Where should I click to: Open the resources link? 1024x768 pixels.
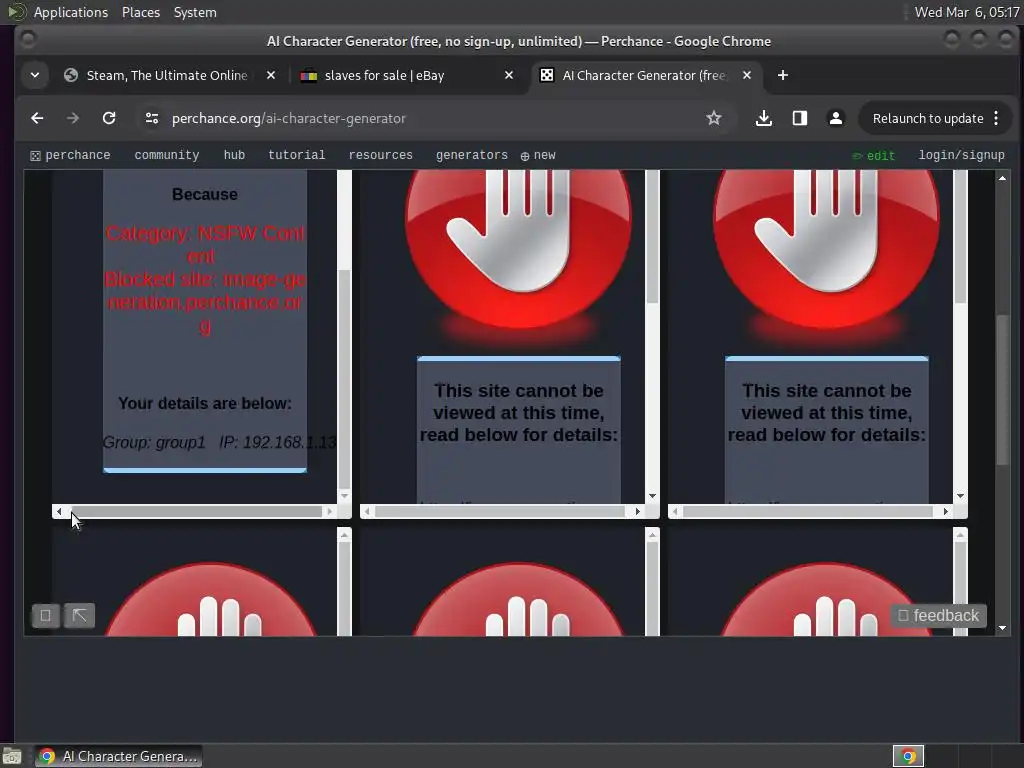pyautogui.click(x=380, y=155)
